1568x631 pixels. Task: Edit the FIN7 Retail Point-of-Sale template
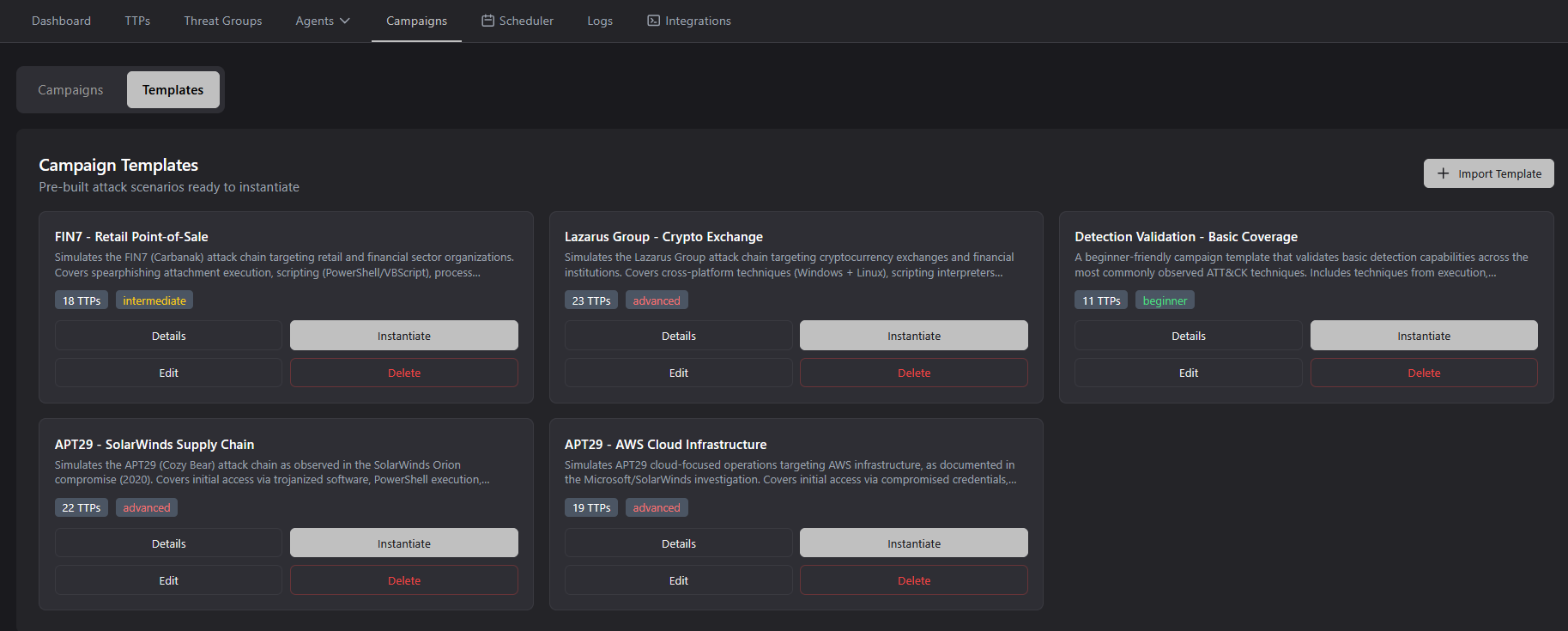[169, 373]
